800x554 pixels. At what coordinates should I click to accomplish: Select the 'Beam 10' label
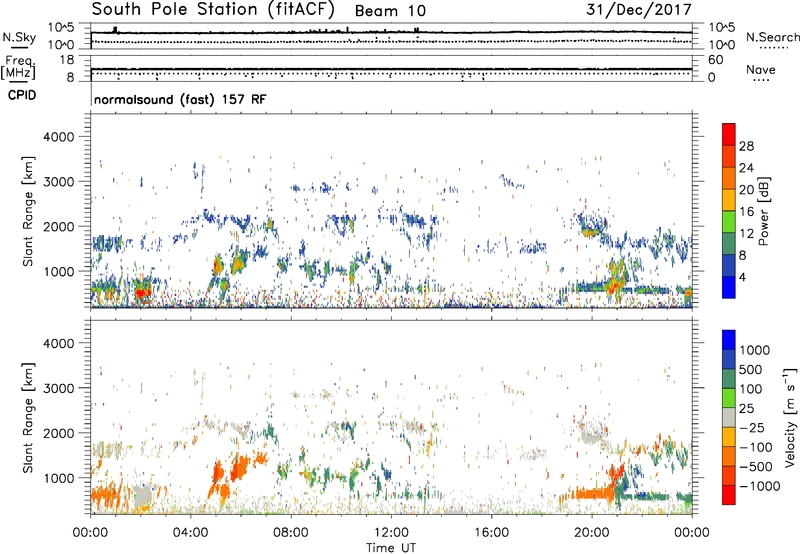(x=390, y=11)
